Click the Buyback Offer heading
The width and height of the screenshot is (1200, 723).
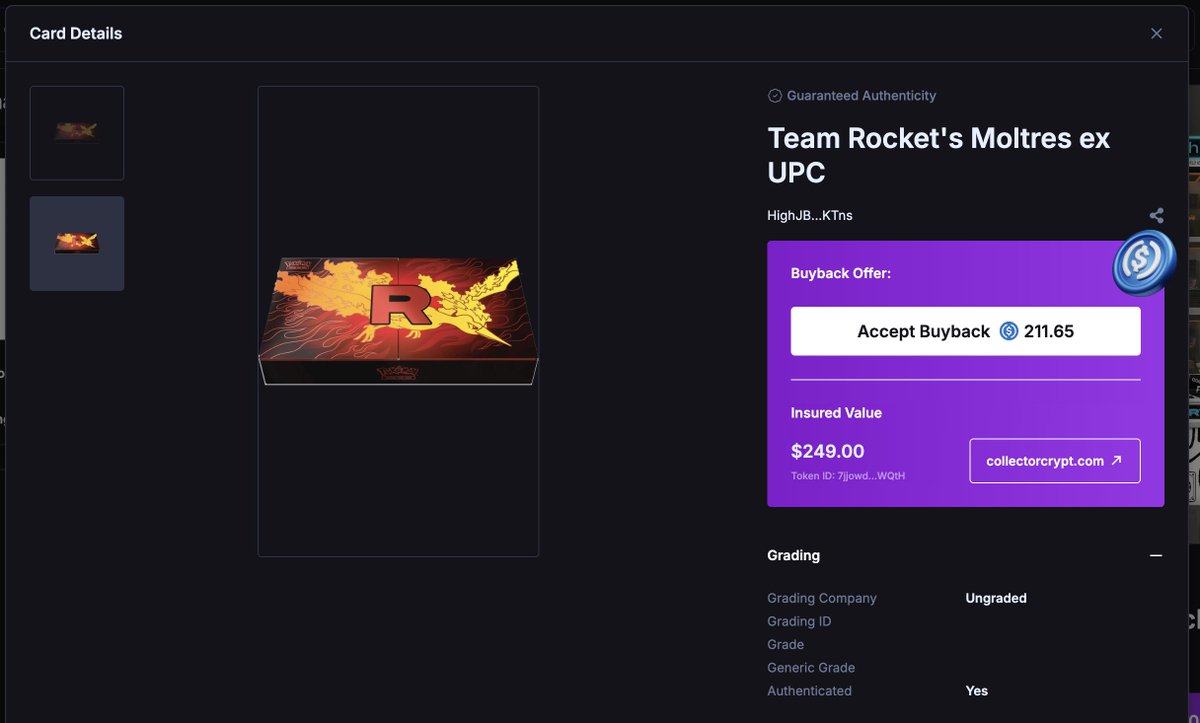pyautogui.click(x=841, y=273)
